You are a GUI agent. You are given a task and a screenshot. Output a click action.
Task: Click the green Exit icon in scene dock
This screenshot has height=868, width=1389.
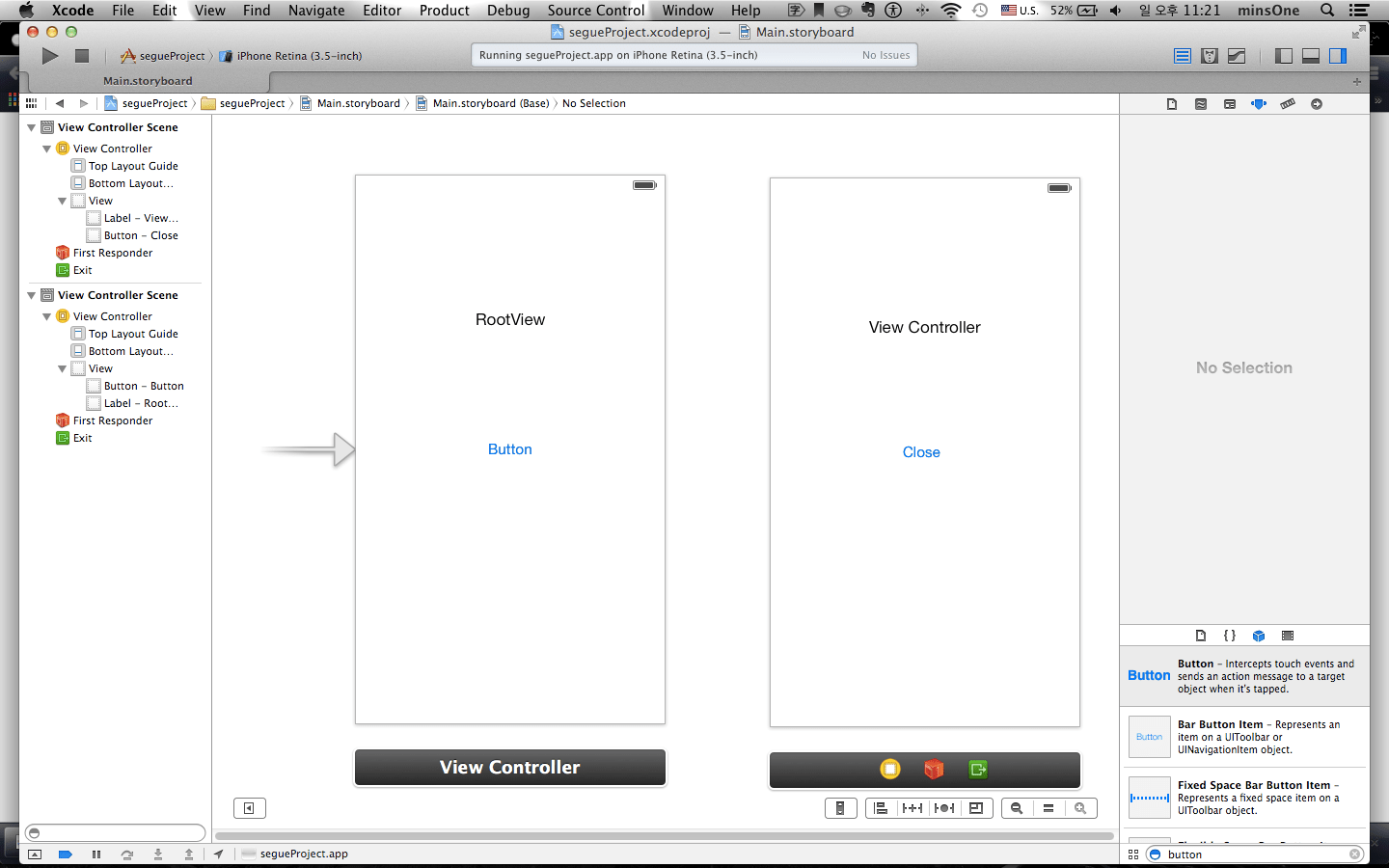click(x=978, y=769)
